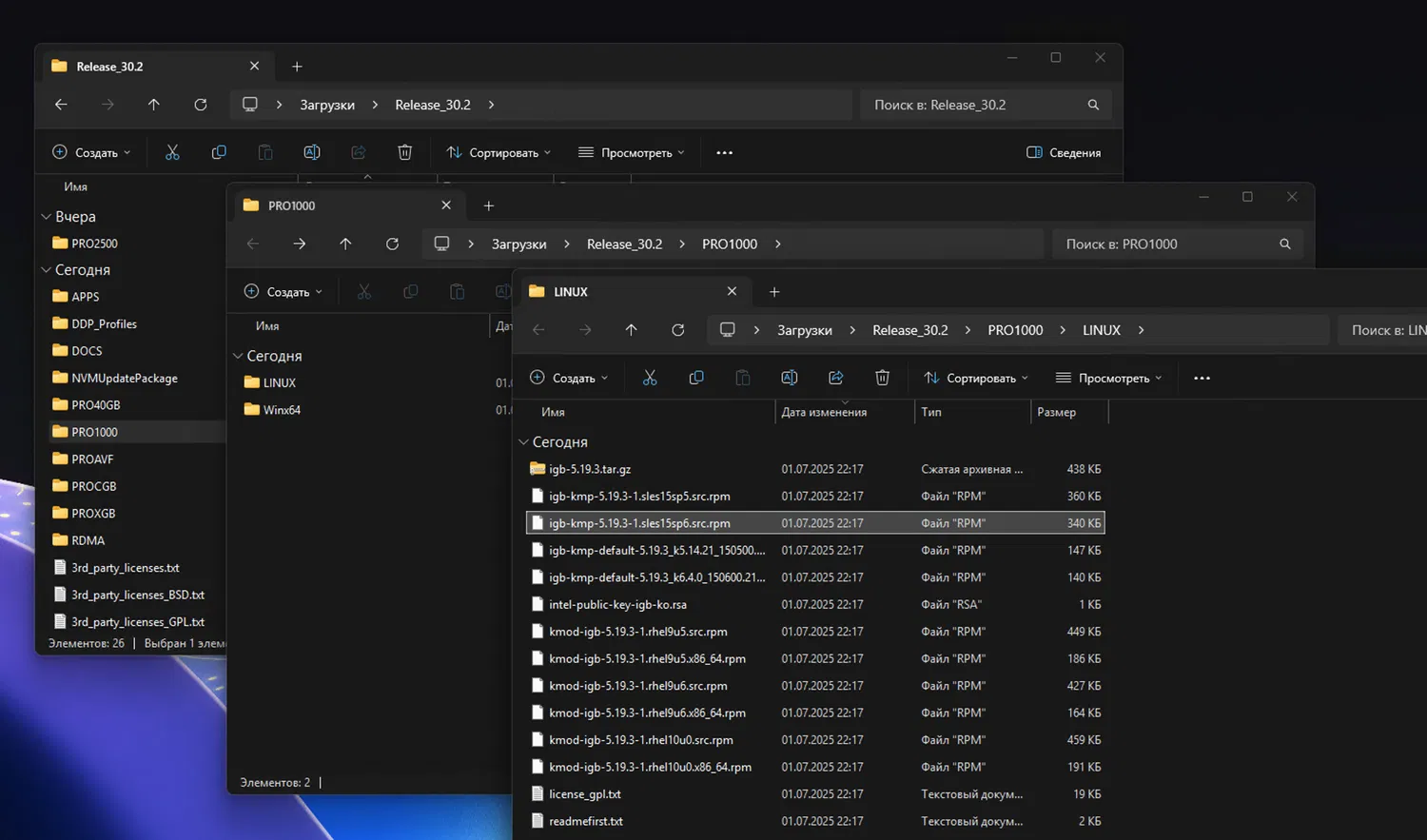
Task: Open more options ellipsis in LINUX toolbar
Action: tap(1202, 378)
